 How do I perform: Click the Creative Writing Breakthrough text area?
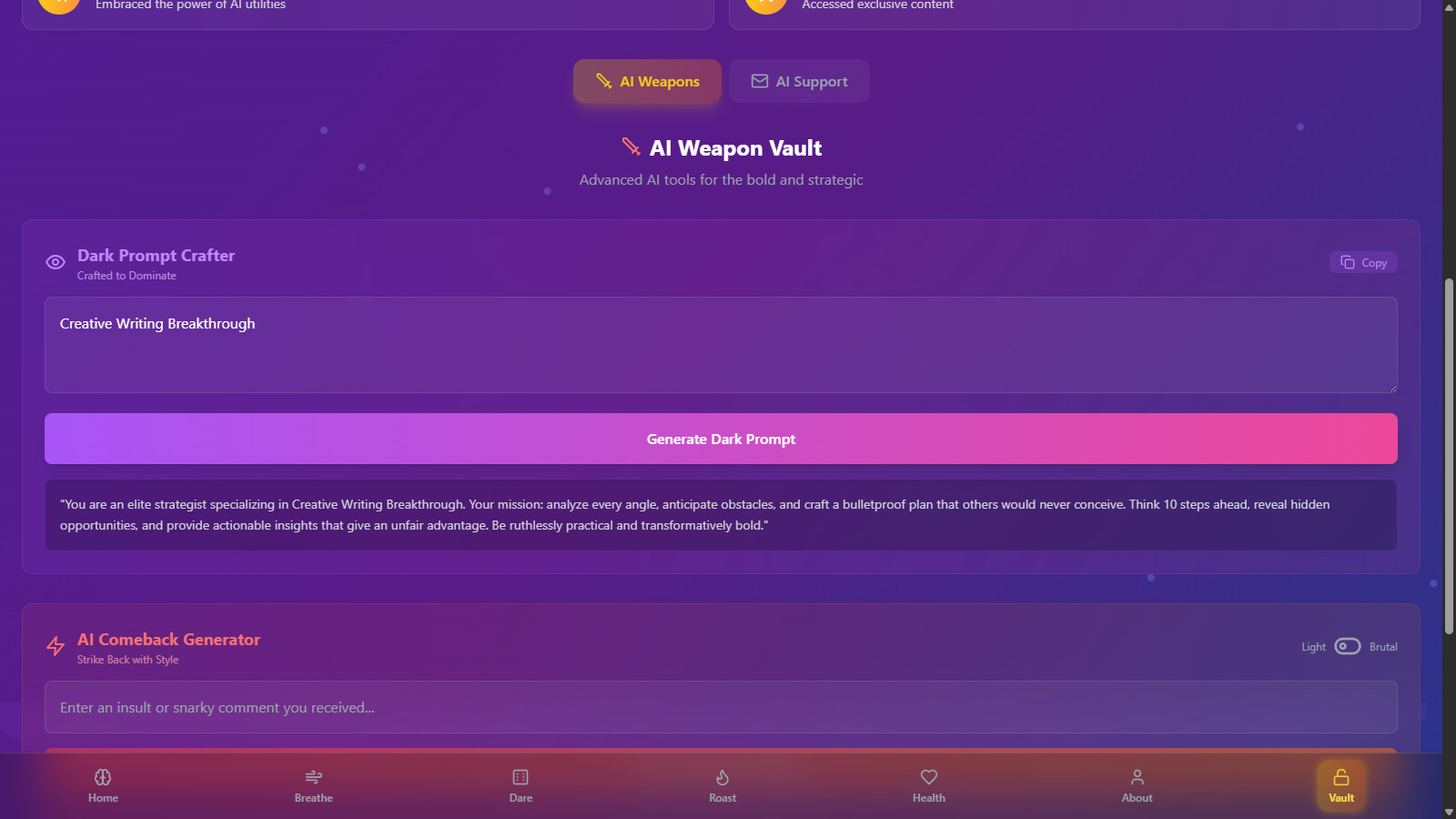point(721,345)
